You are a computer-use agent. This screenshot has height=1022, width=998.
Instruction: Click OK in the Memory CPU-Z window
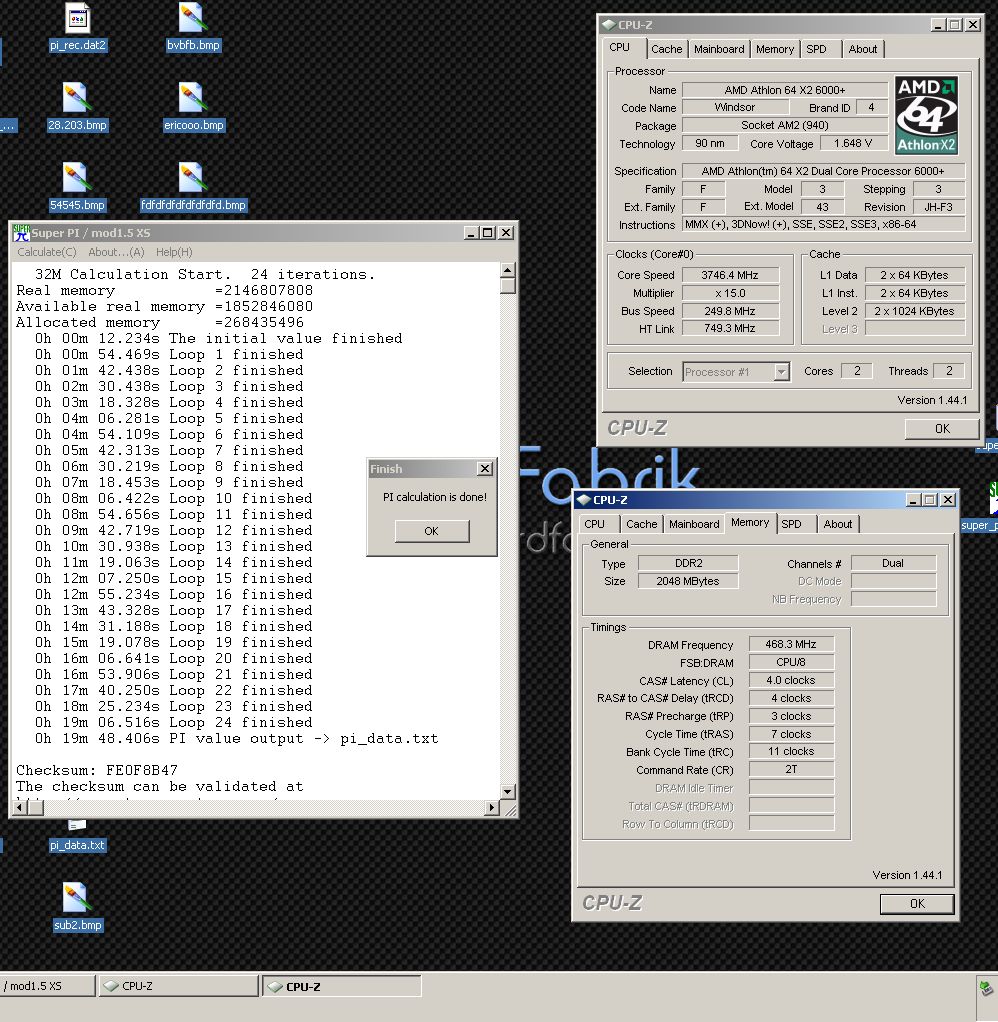coord(917,903)
